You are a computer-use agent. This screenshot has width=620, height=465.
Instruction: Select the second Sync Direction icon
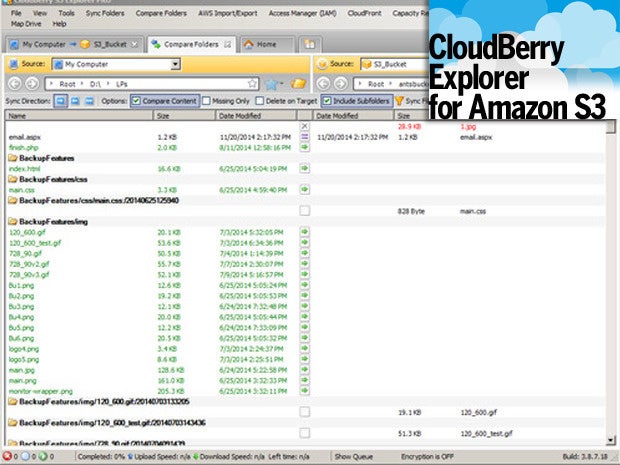pyautogui.click(x=75, y=101)
